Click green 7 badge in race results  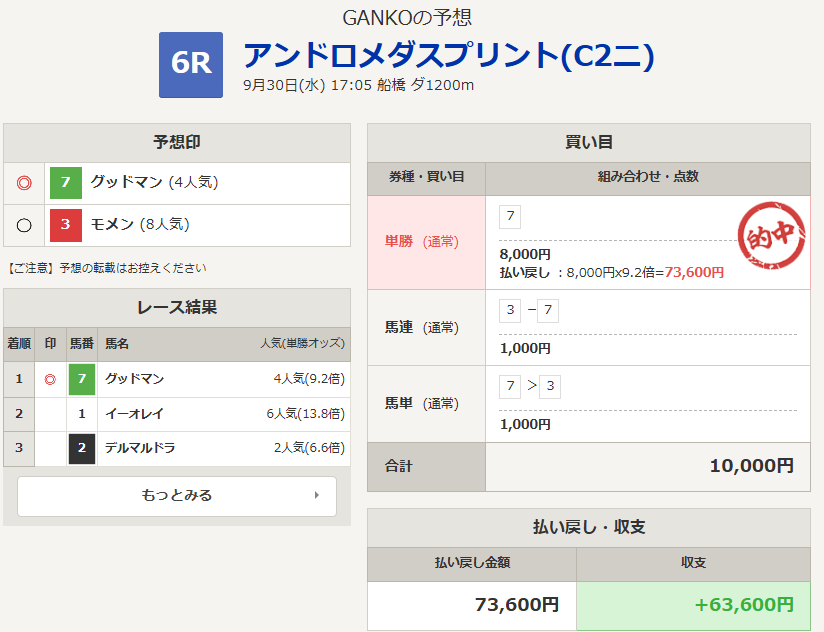click(x=82, y=379)
